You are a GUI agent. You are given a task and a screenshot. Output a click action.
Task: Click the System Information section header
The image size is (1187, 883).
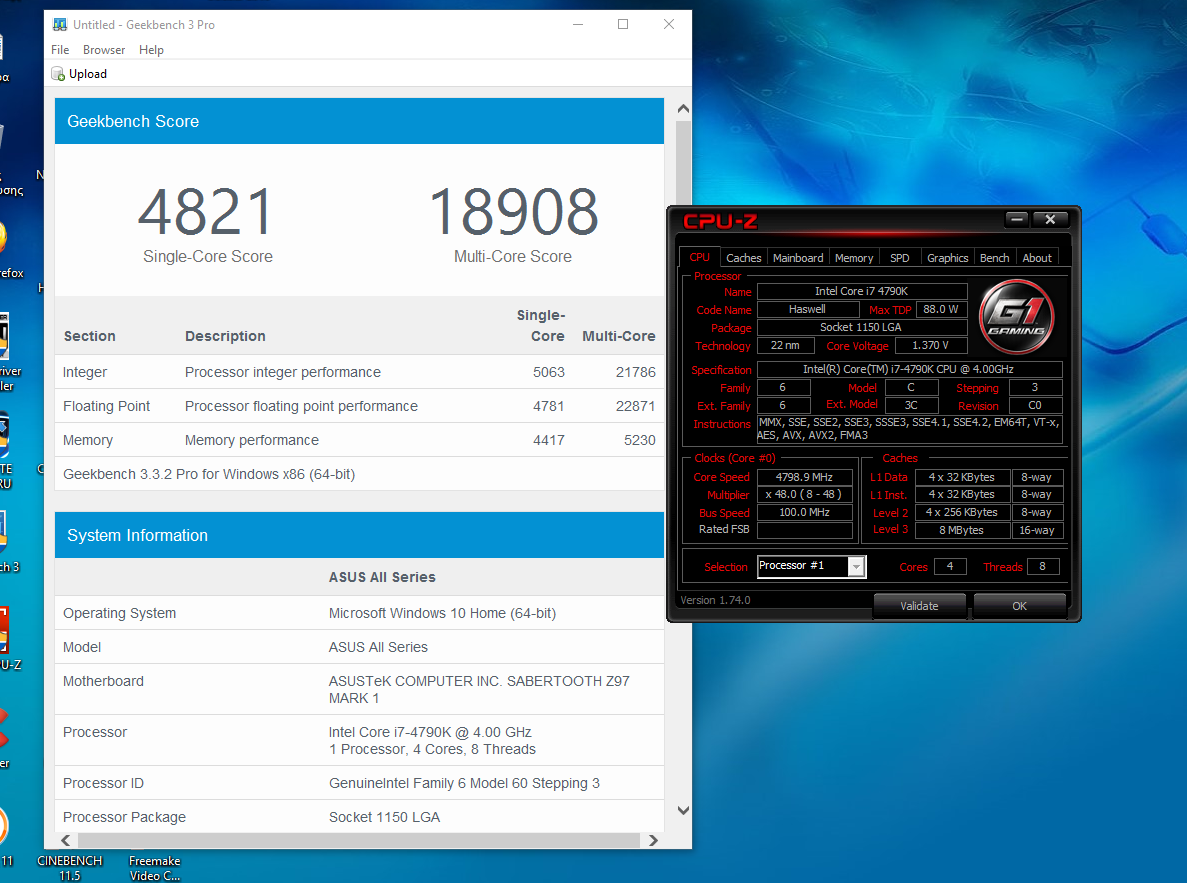pyautogui.click(x=359, y=535)
